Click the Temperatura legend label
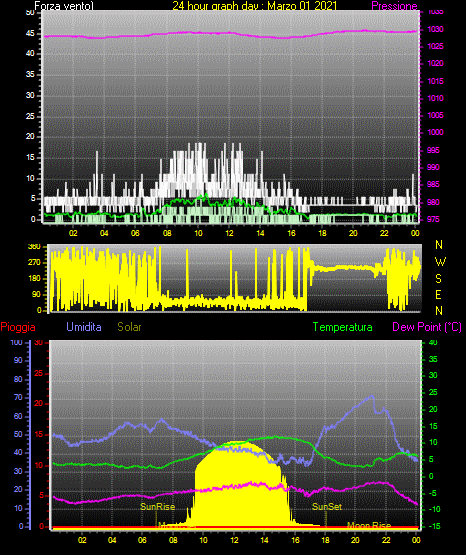Image resolution: width=466 pixels, height=555 pixels. click(x=343, y=327)
